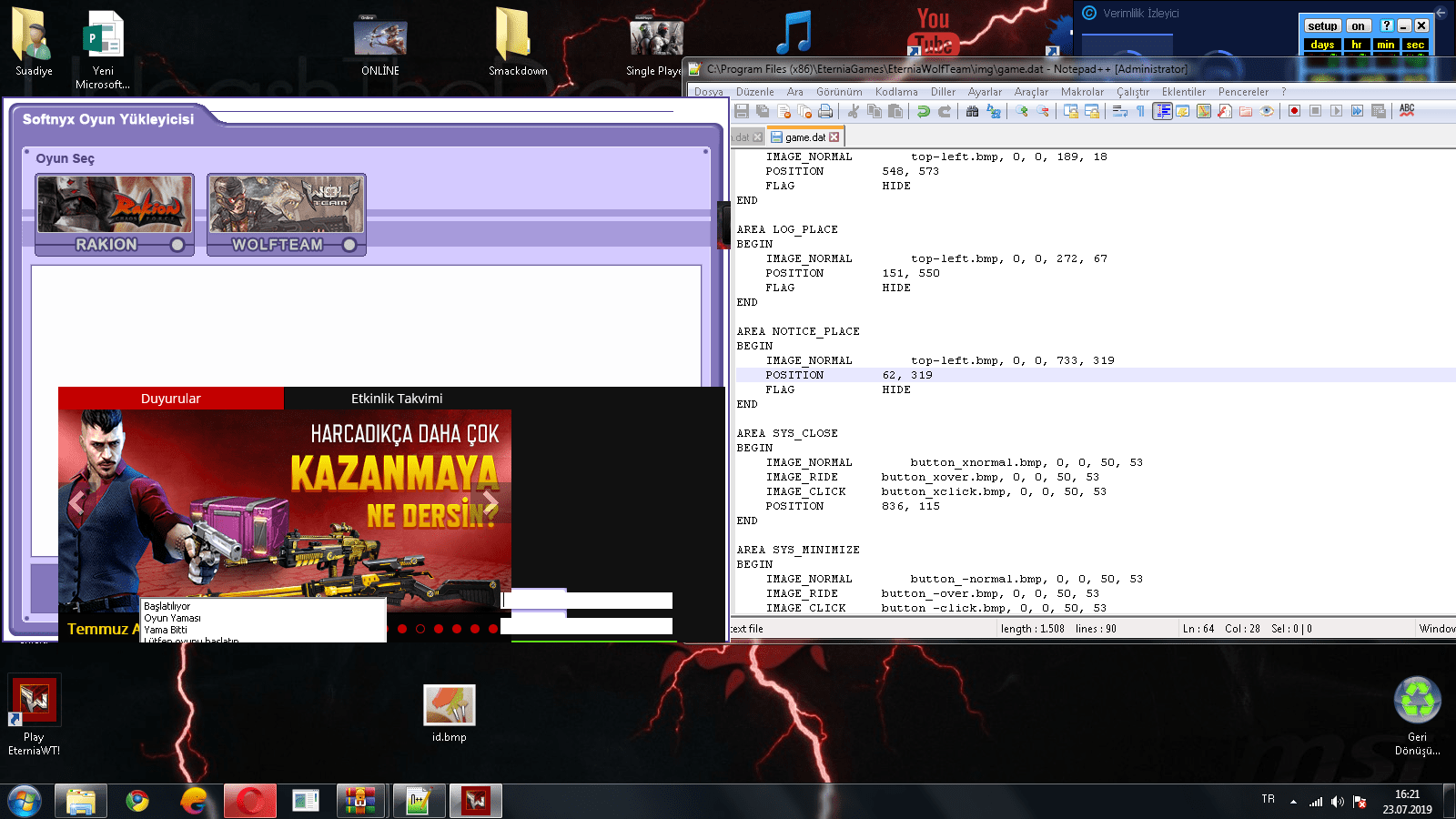Play back recorded macro
The height and width of the screenshot is (819, 1456).
[1336, 111]
